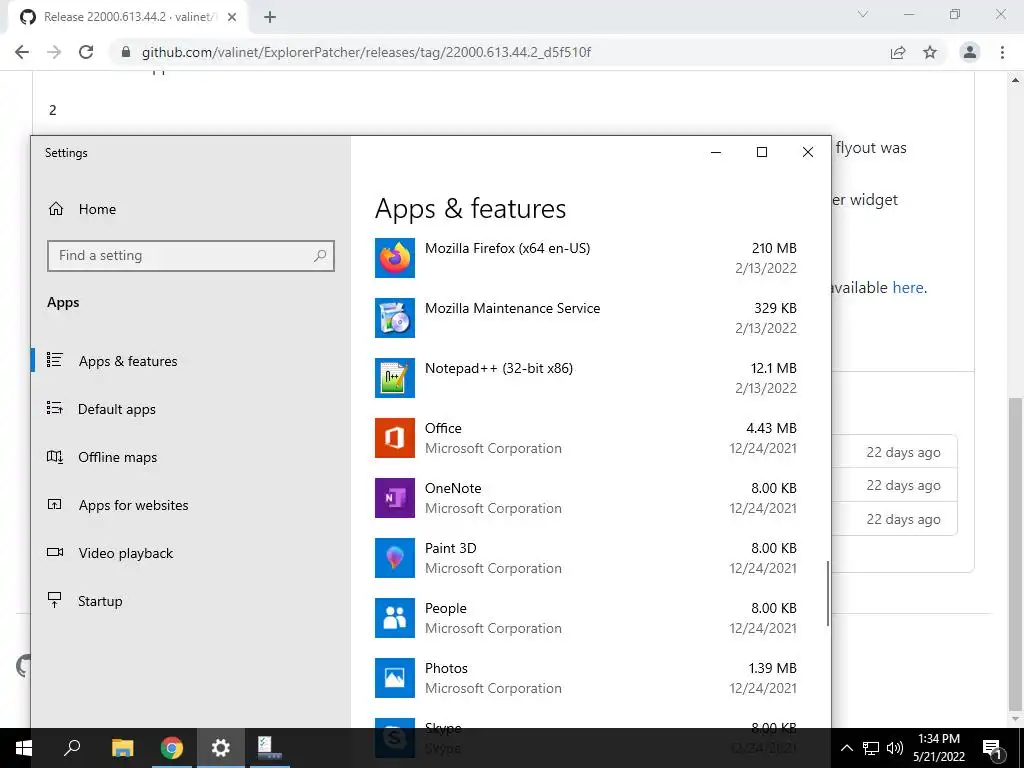
Task: Click the Find a setting search box
Action: (191, 255)
